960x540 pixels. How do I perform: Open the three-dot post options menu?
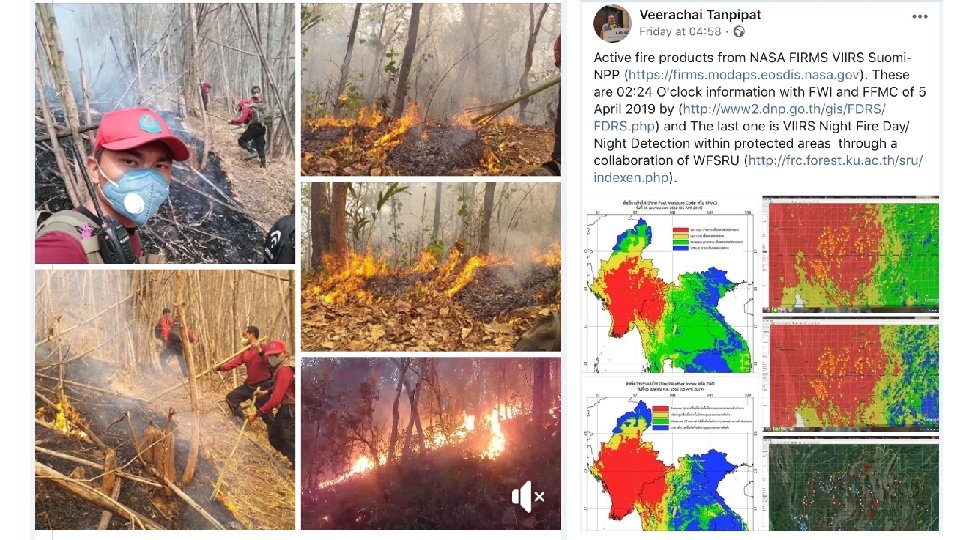point(920,17)
